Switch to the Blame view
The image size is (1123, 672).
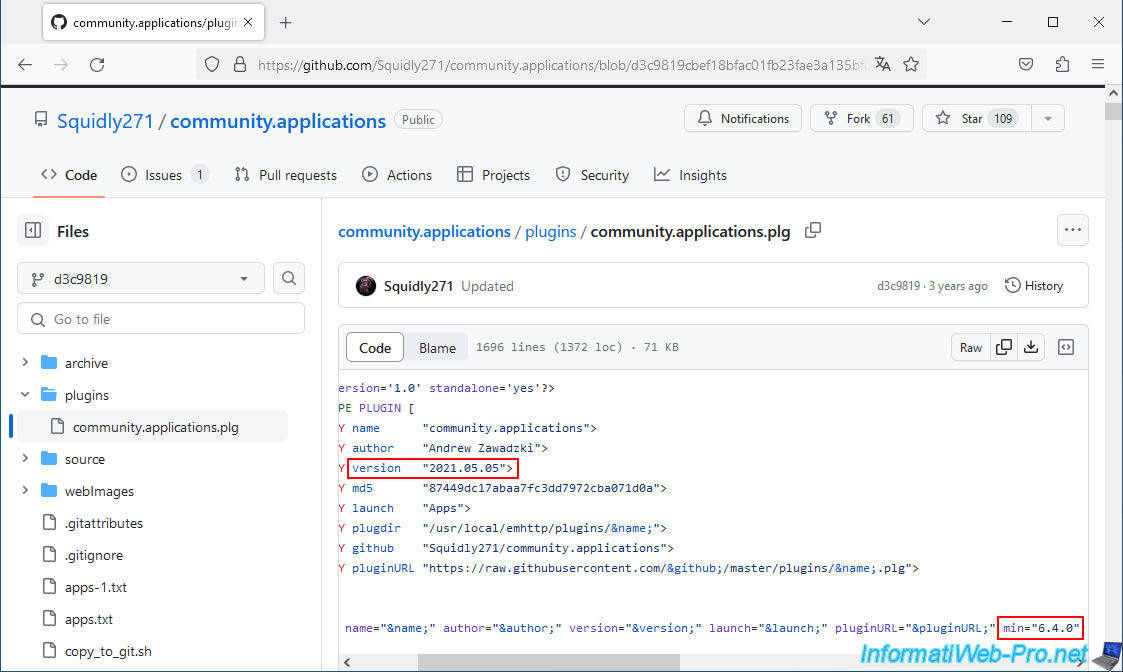click(x=437, y=348)
